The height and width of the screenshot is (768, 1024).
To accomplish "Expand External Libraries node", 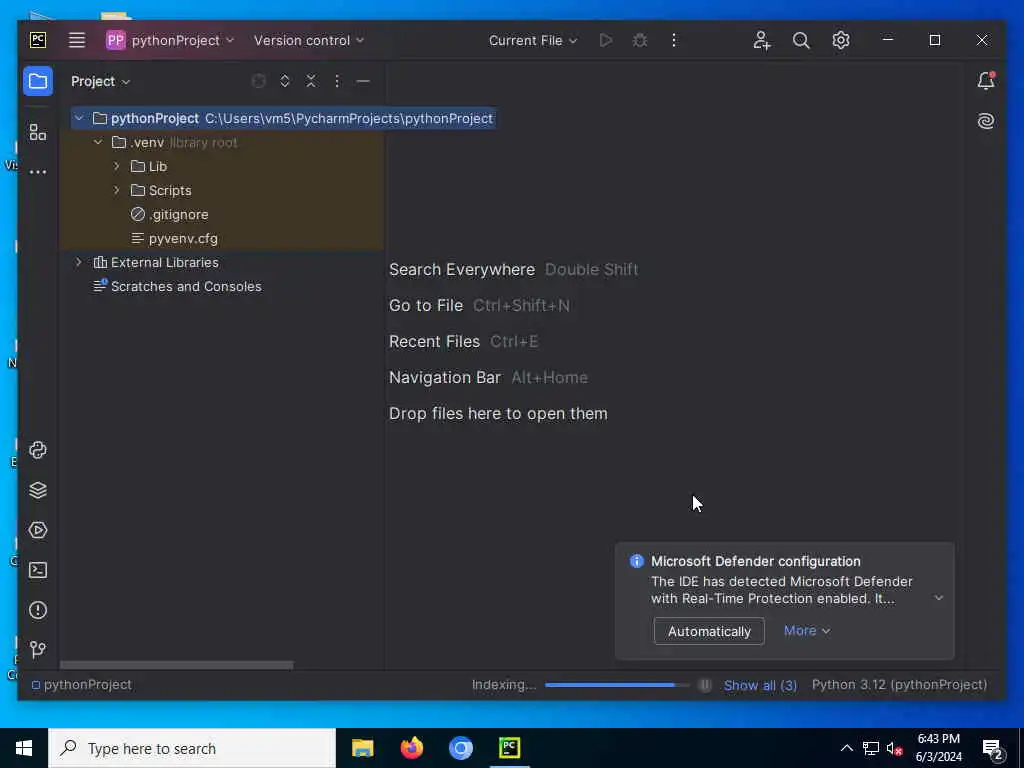I will point(79,263).
